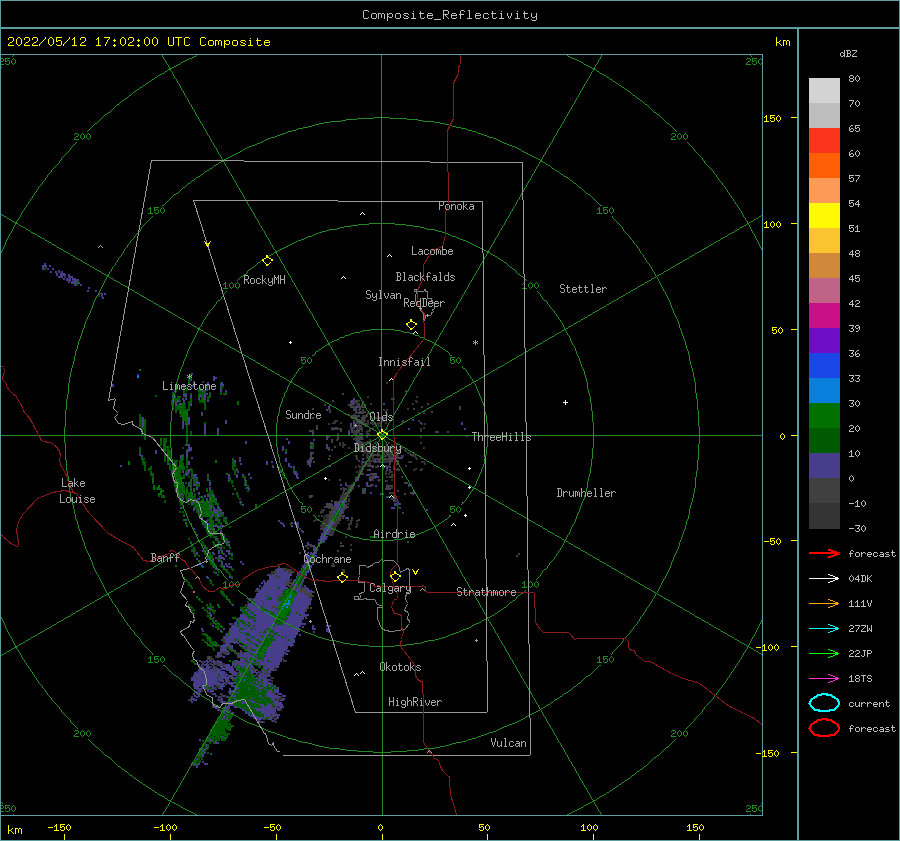Screen dimensions: 900x841
Task: Click the Sundre label
Action: (x=303, y=414)
